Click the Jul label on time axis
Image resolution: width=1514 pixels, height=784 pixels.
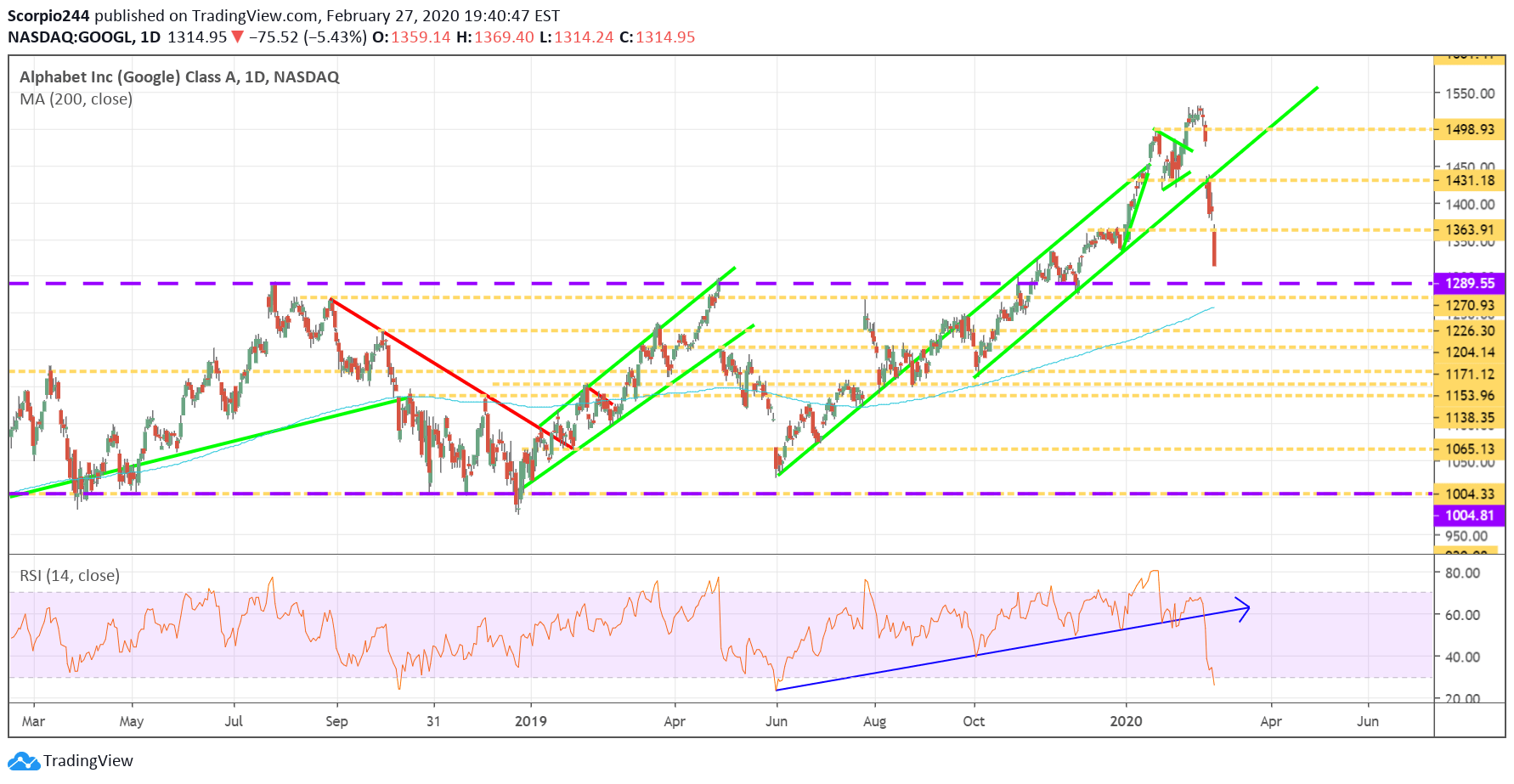pyautogui.click(x=234, y=722)
